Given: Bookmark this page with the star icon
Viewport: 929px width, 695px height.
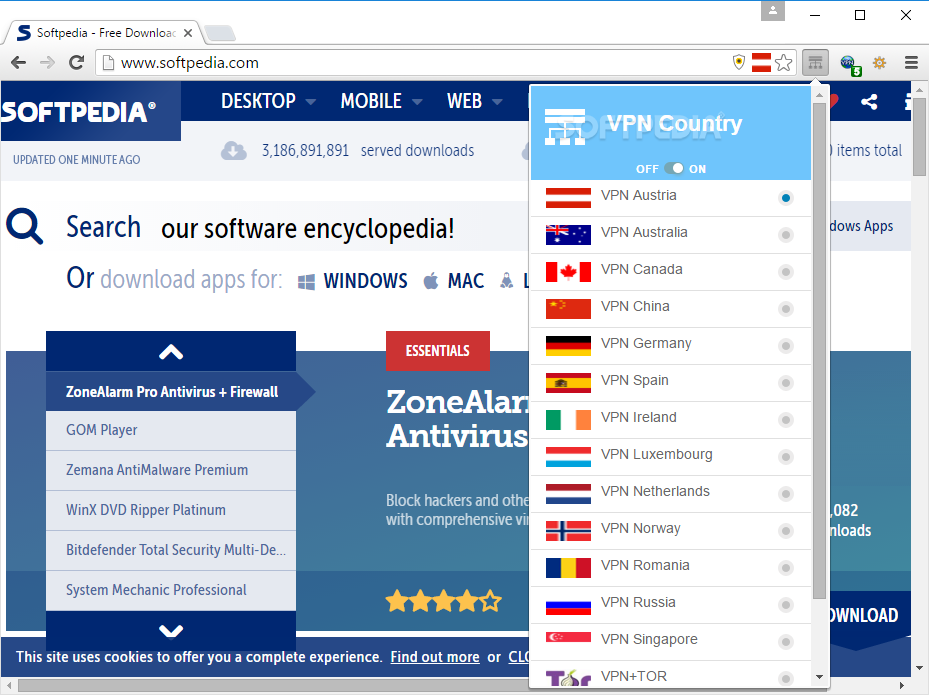Looking at the screenshot, I should (x=783, y=62).
